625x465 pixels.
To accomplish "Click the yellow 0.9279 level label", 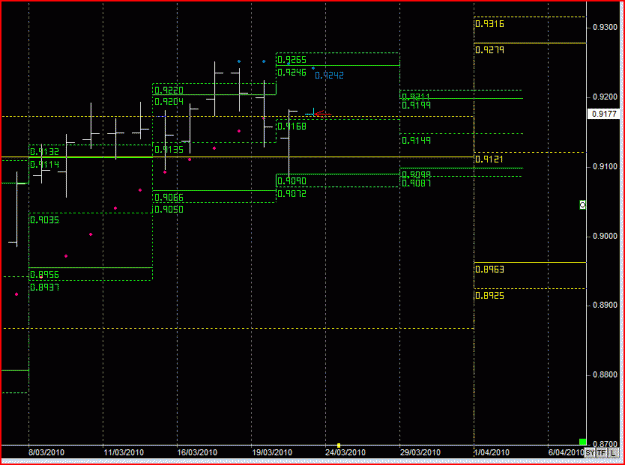I will (x=490, y=50).
